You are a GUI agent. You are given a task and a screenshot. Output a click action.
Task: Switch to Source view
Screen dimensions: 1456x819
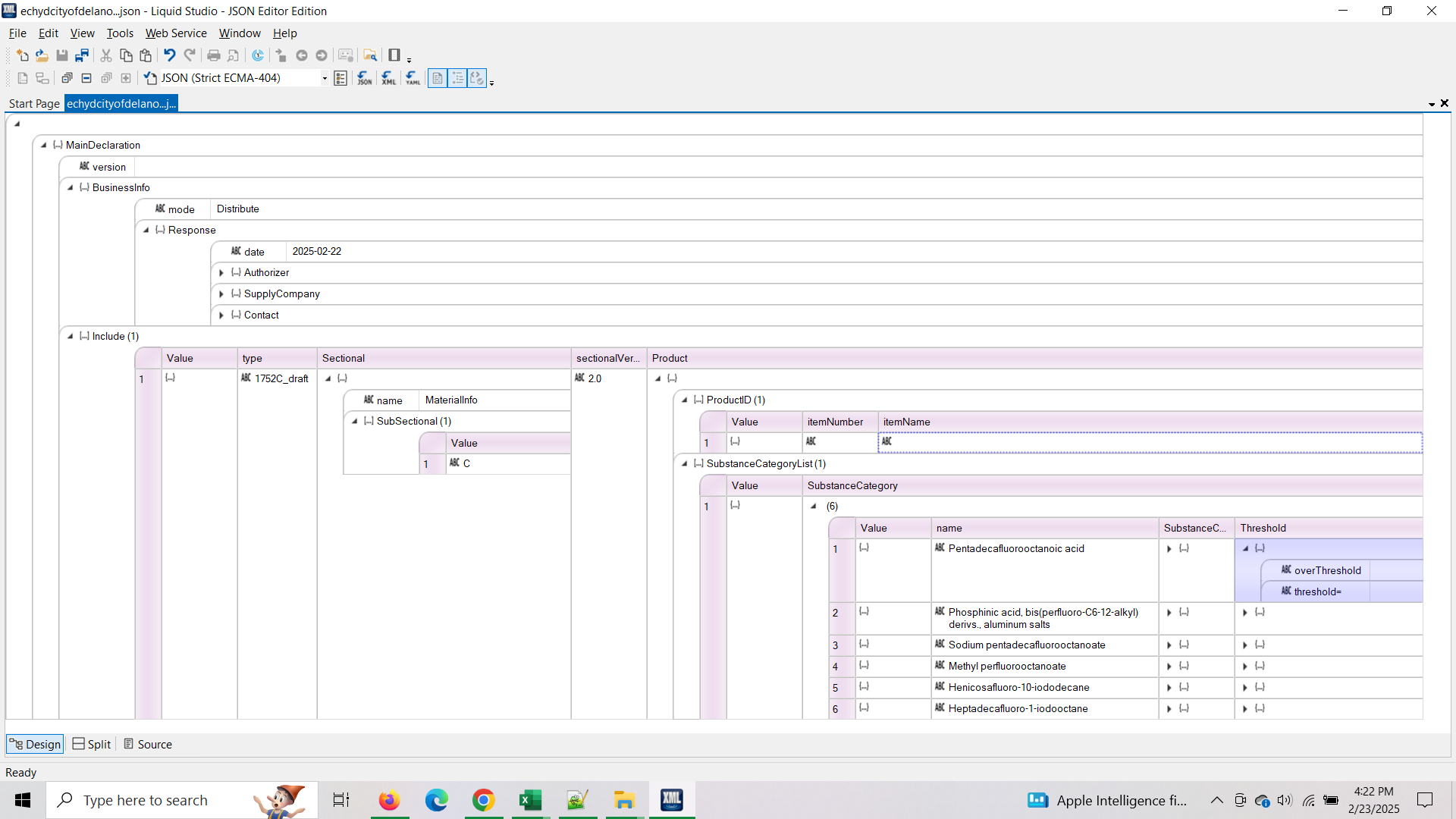(148, 745)
